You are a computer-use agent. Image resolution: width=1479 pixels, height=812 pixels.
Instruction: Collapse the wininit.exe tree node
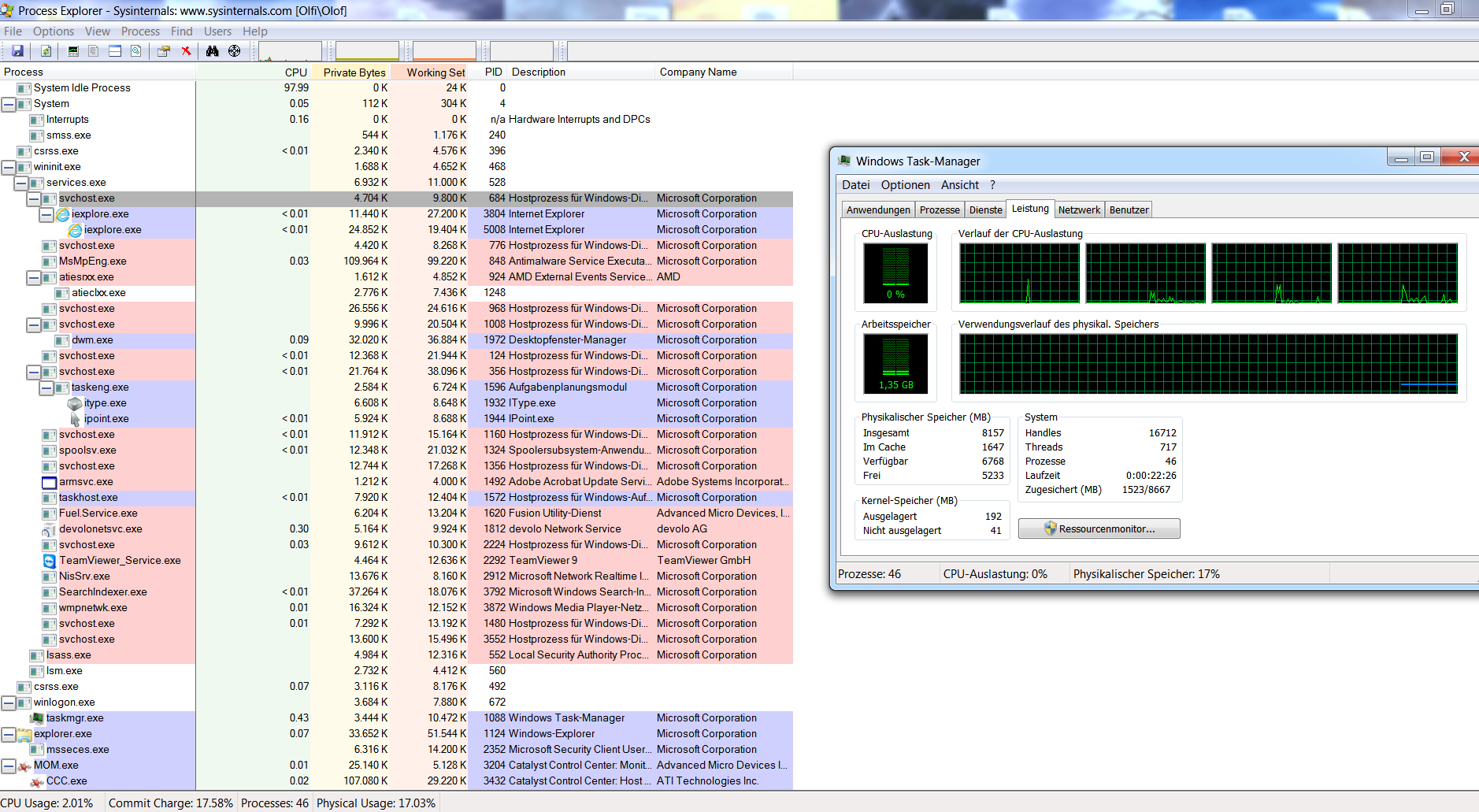[9, 167]
